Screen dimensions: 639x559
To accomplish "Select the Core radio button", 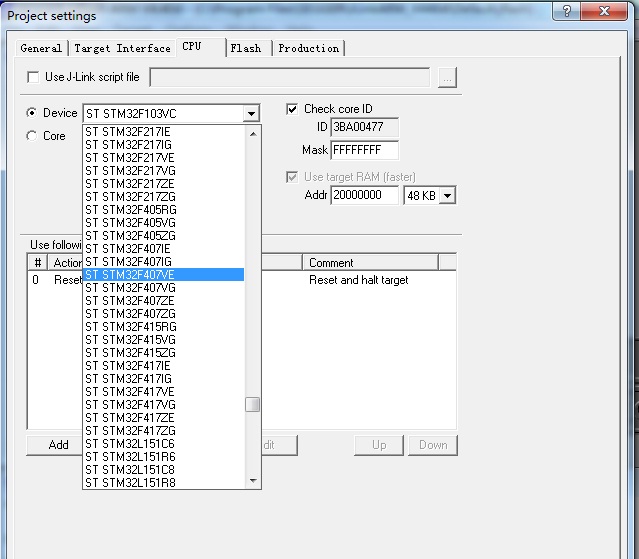I will click(x=31, y=136).
